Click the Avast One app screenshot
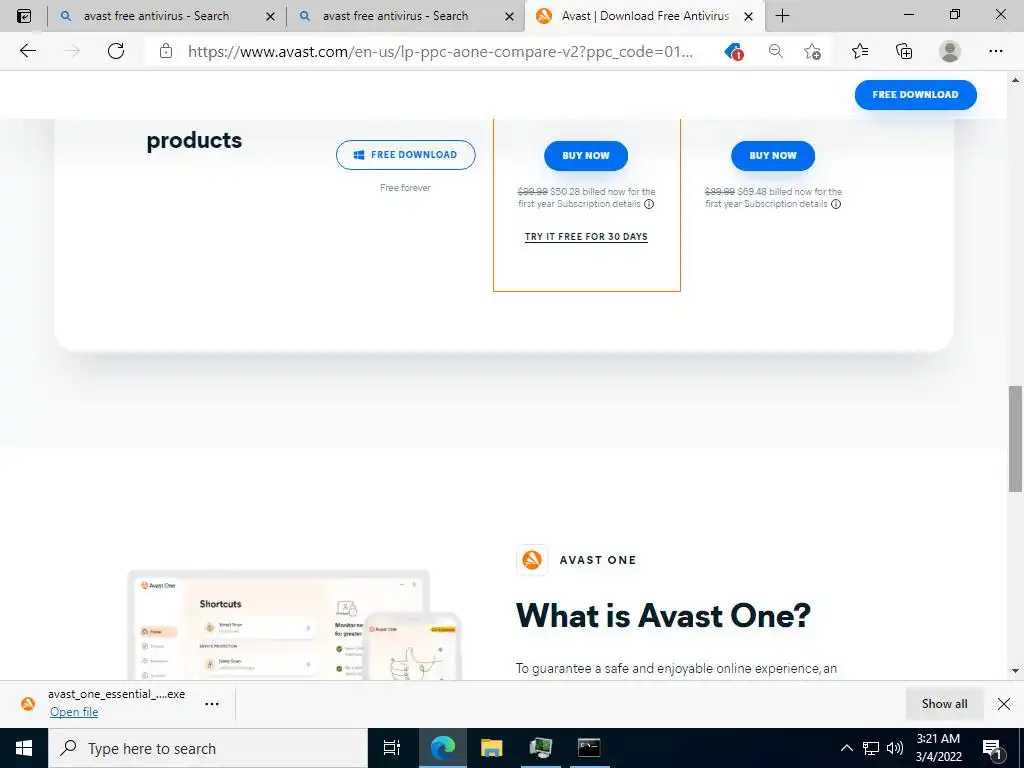Screen dimensions: 1024x768 click(x=295, y=624)
